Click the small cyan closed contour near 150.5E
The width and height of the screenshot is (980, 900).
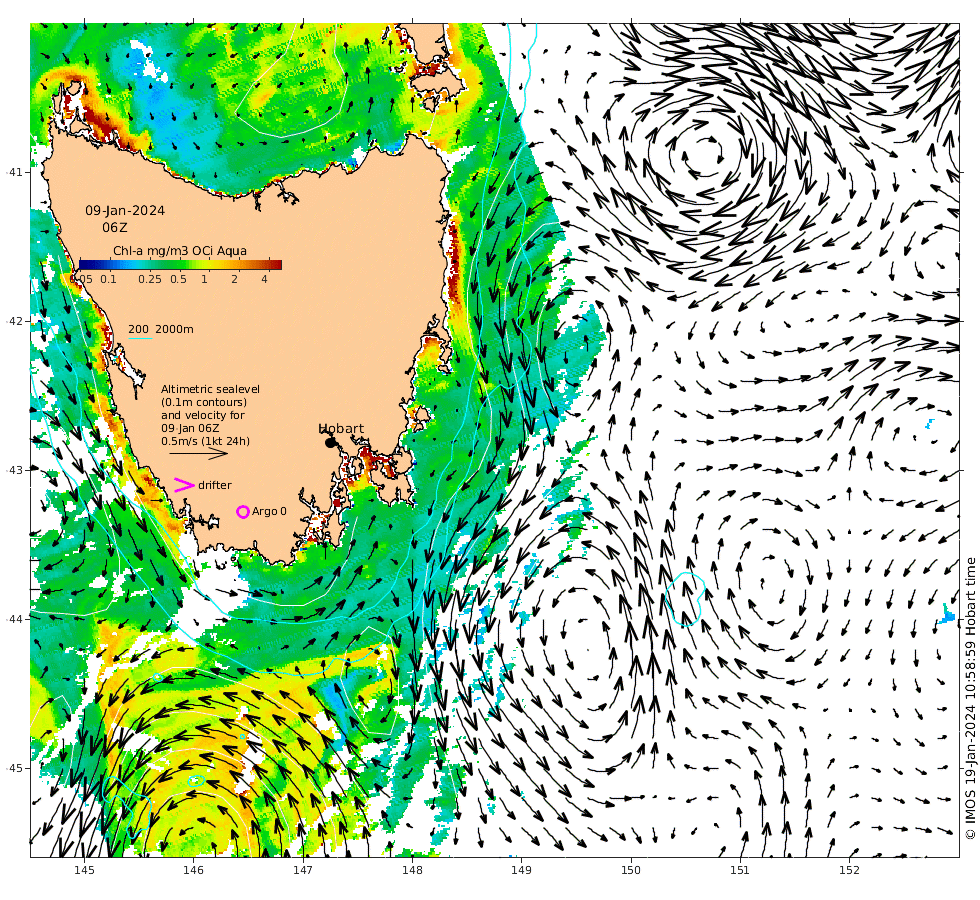point(685,599)
